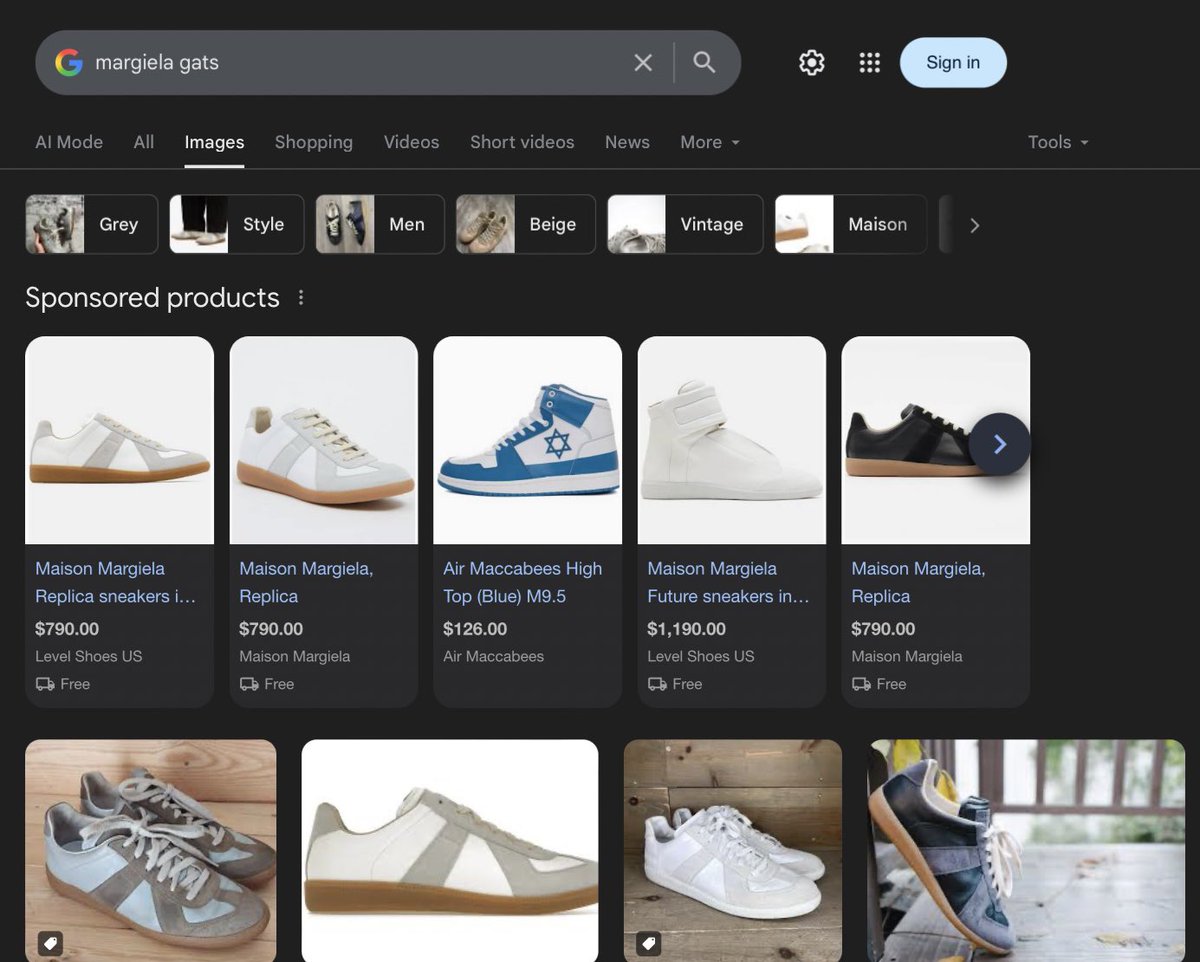The image size is (1200, 962).
Task: Expand the Tools dropdown
Action: [1058, 142]
